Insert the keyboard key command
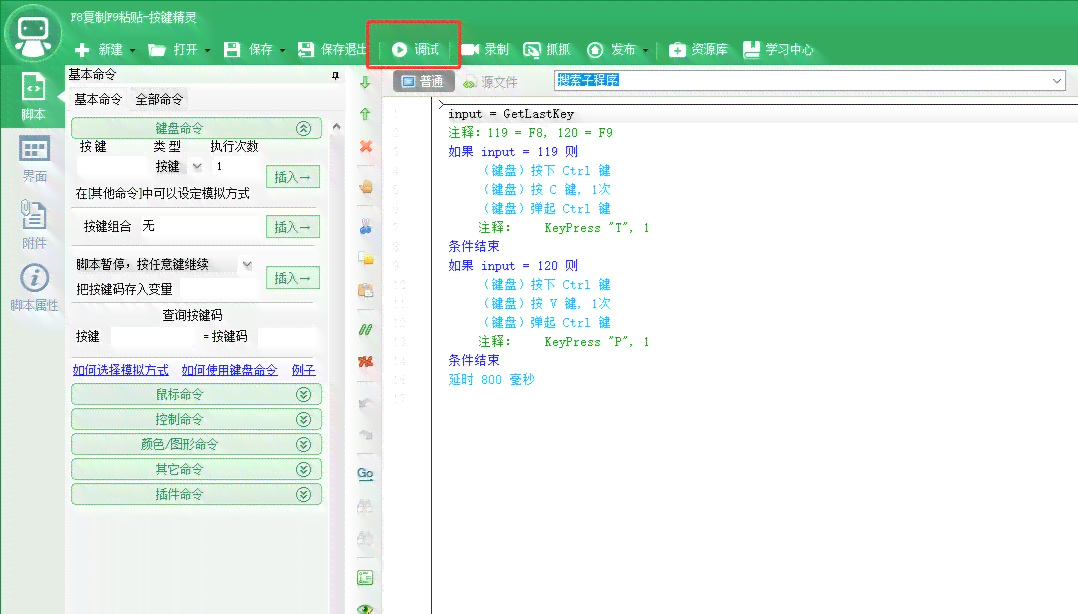The height and width of the screenshot is (614, 1078). pos(293,177)
